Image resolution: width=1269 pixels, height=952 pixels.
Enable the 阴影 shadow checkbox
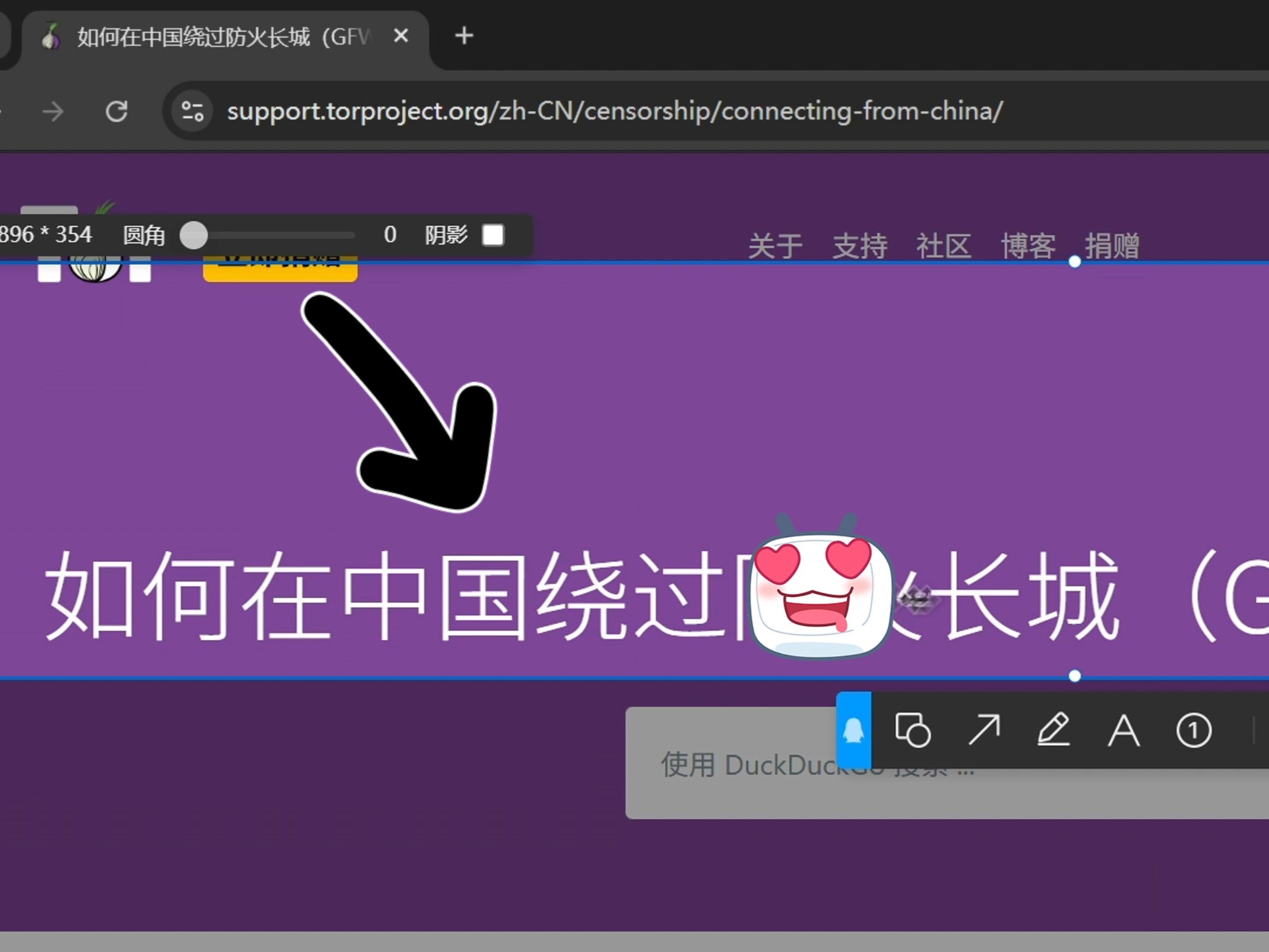(x=493, y=235)
